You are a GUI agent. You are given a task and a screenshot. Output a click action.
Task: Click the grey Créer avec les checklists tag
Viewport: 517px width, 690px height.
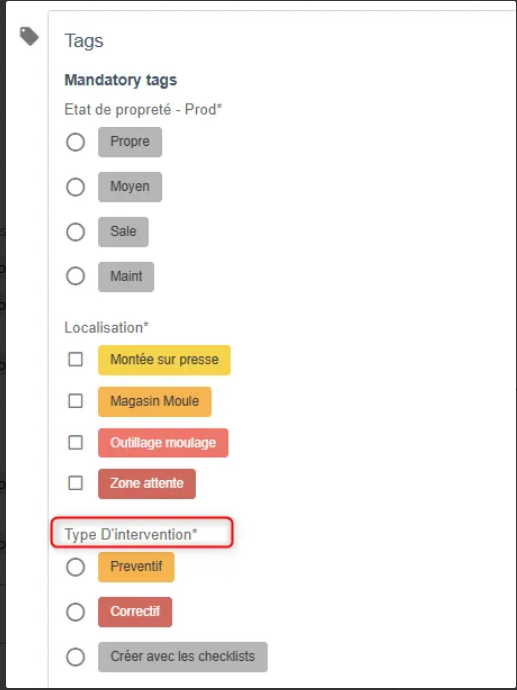tap(183, 657)
